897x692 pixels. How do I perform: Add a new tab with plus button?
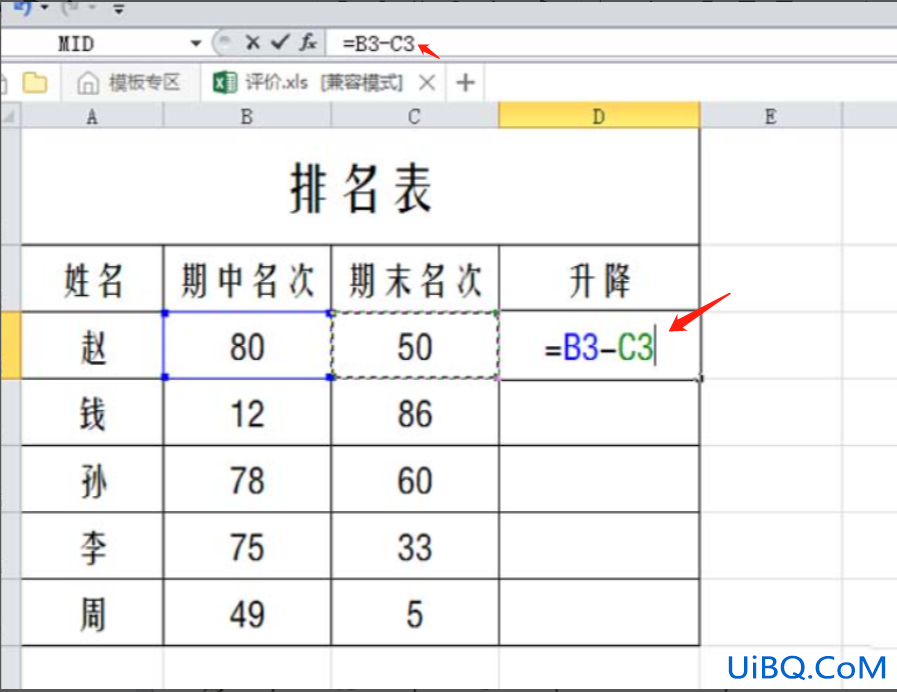click(x=465, y=83)
